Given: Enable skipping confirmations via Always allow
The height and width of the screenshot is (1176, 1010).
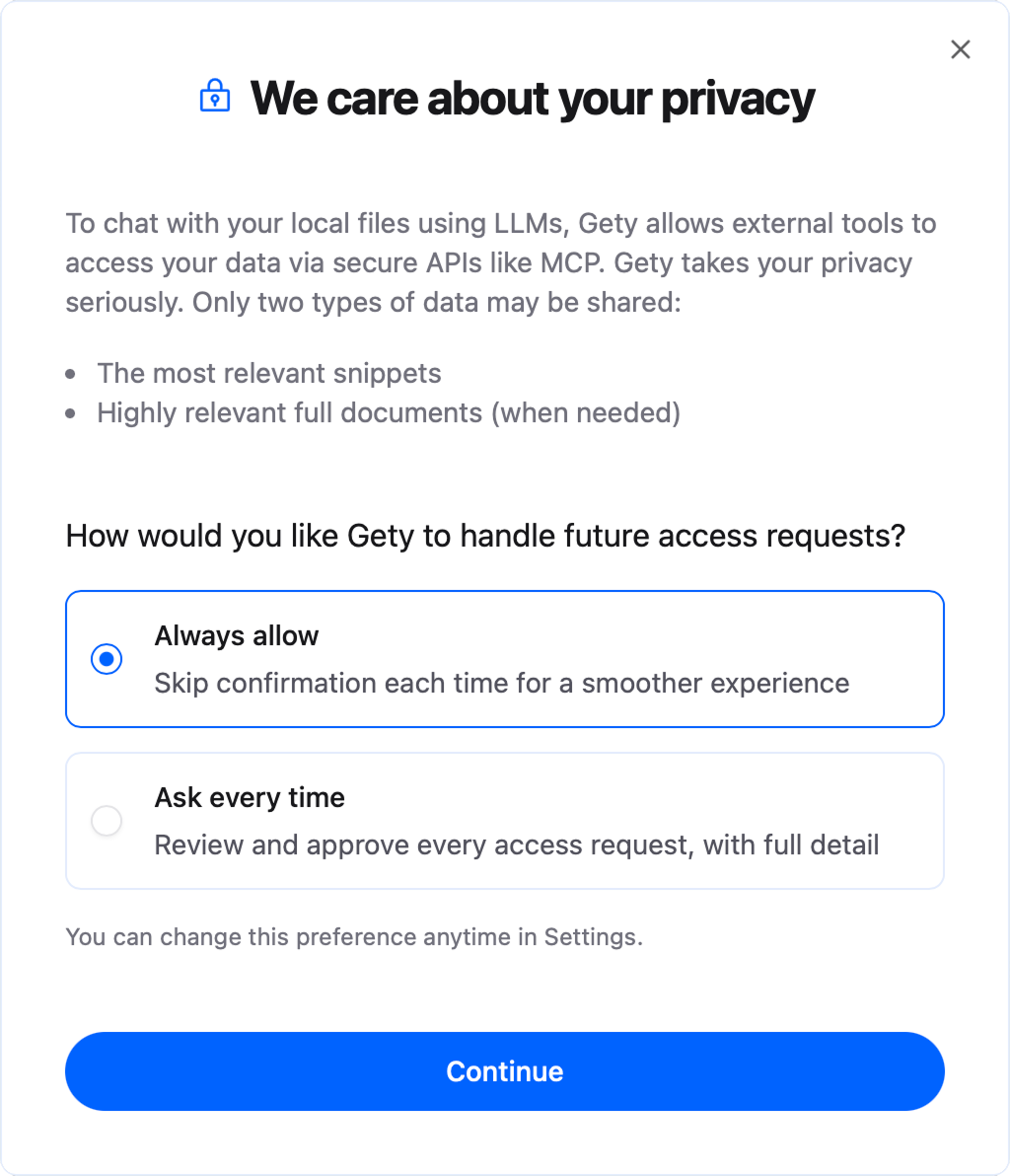Looking at the screenshot, I should coord(107,658).
